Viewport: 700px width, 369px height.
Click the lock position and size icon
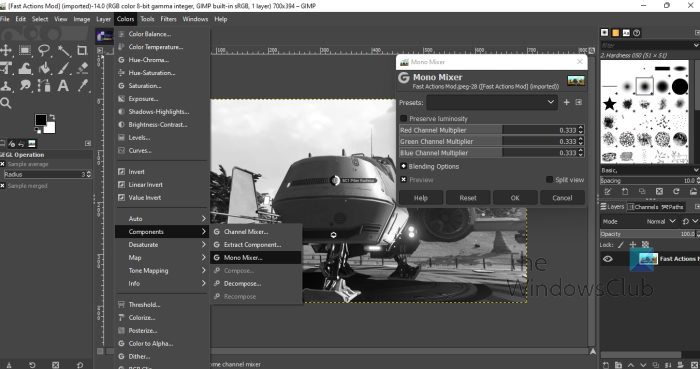point(633,245)
